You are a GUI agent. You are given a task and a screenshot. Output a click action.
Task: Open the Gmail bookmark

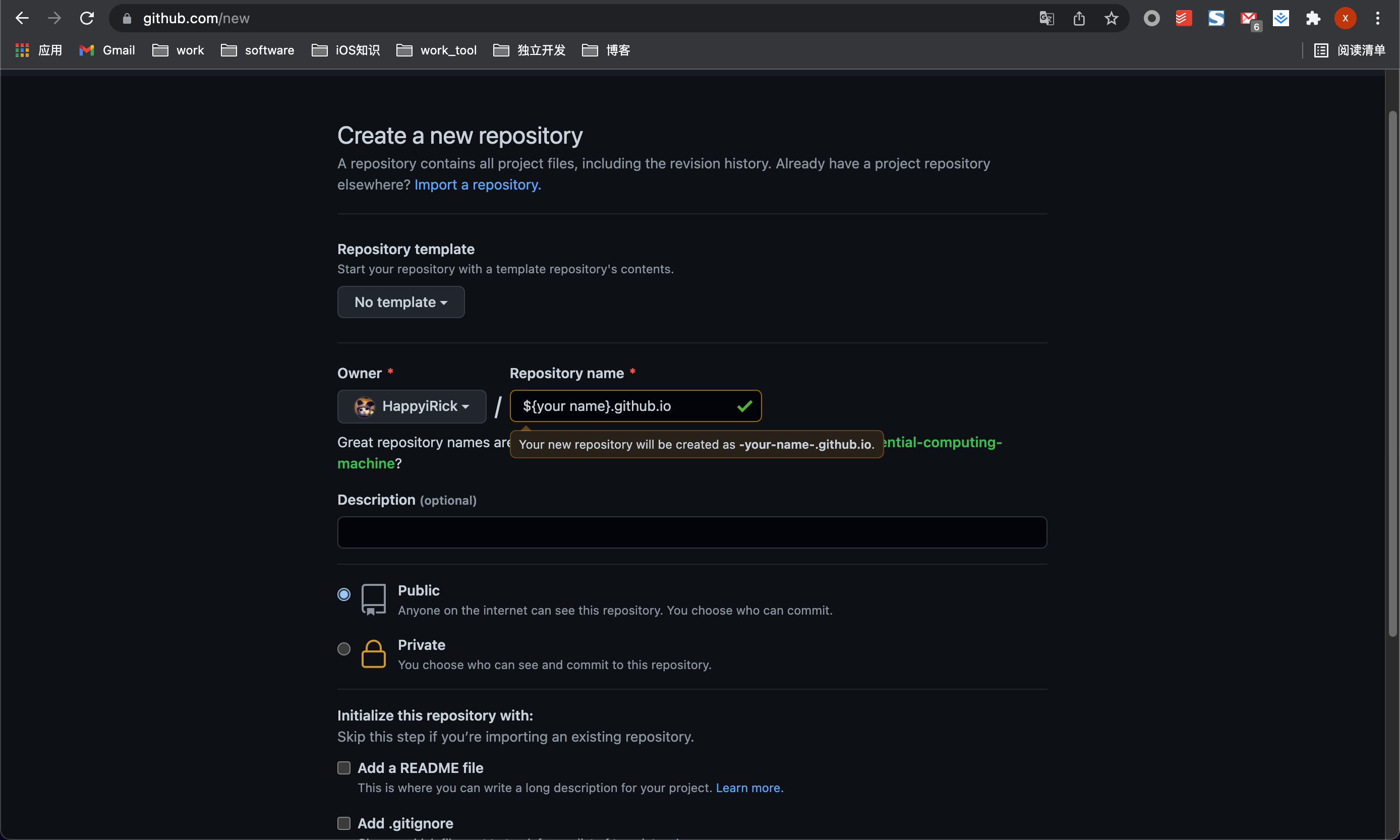[x=107, y=50]
